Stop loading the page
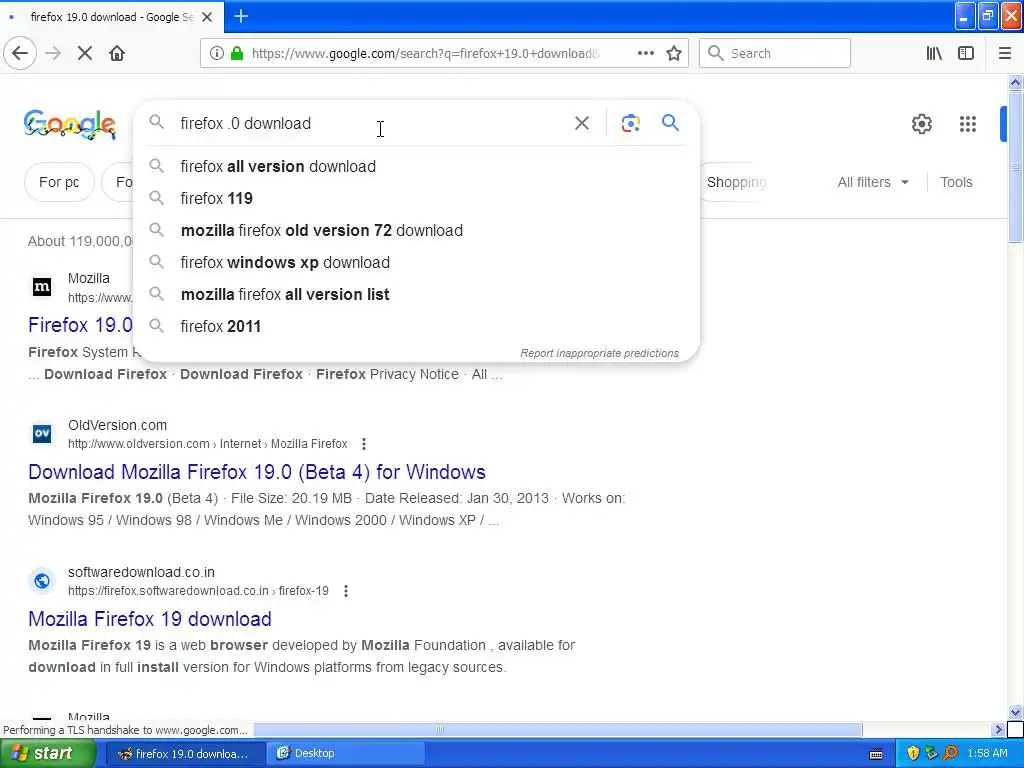Screen dimensions: 1024x768 point(85,53)
